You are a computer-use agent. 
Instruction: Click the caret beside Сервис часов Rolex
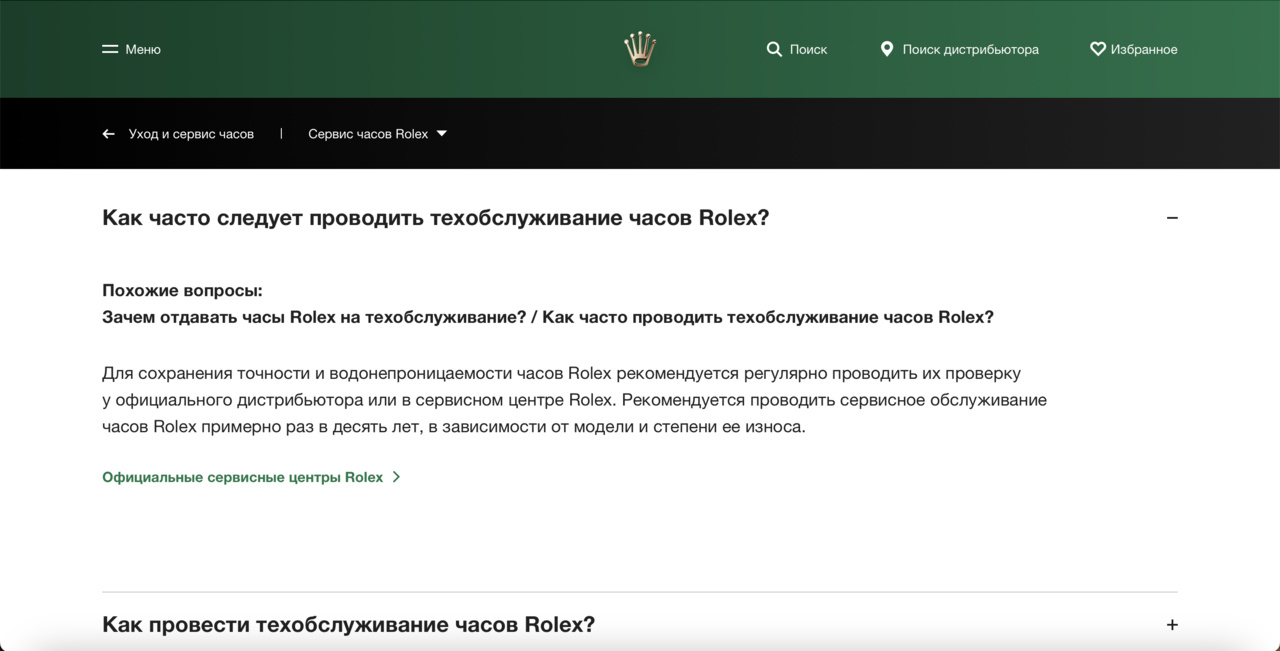point(442,134)
